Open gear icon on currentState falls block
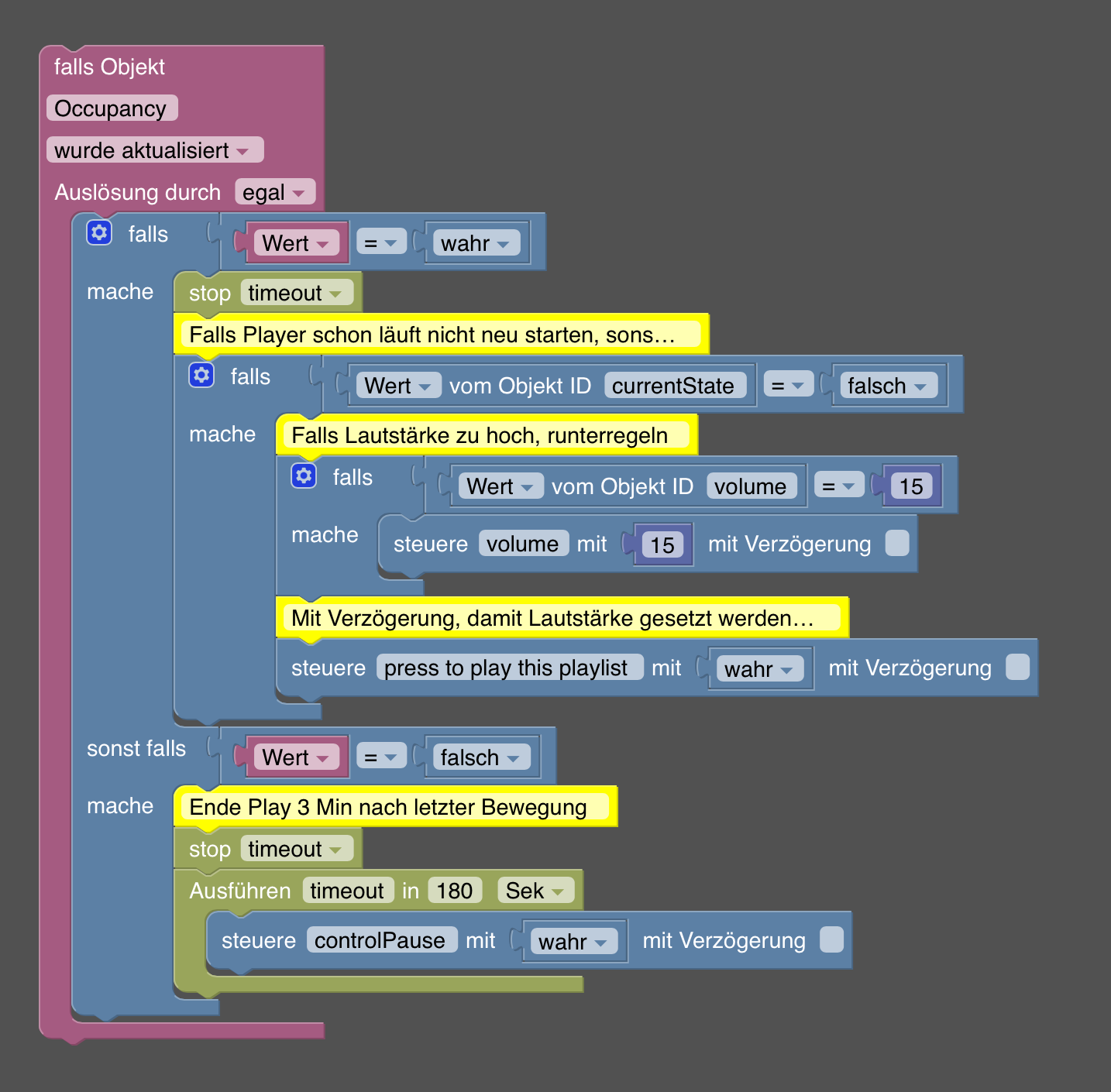Image resolution: width=1111 pixels, height=1092 pixels. point(201,375)
